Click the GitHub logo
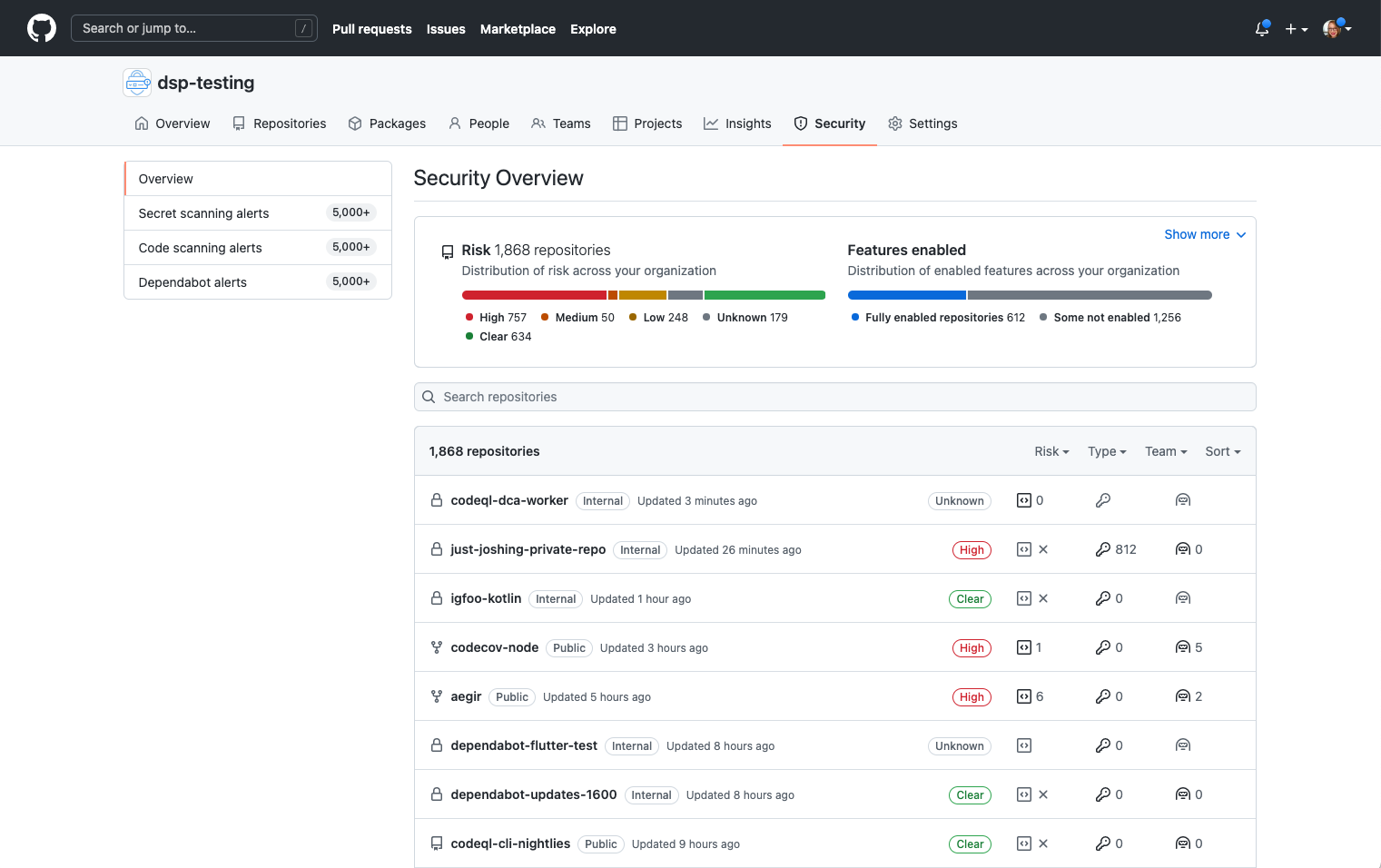Viewport: 1381px width, 868px height. [42, 28]
